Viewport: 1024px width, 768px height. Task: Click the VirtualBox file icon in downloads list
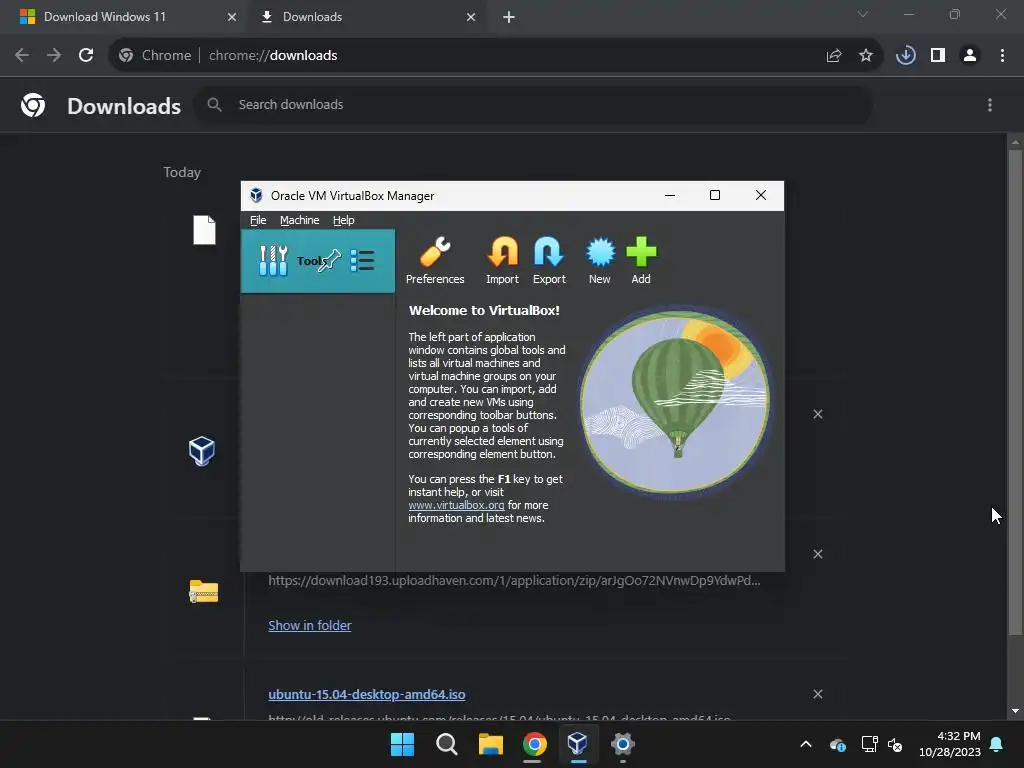pyautogui.click(x=202, y=451)
